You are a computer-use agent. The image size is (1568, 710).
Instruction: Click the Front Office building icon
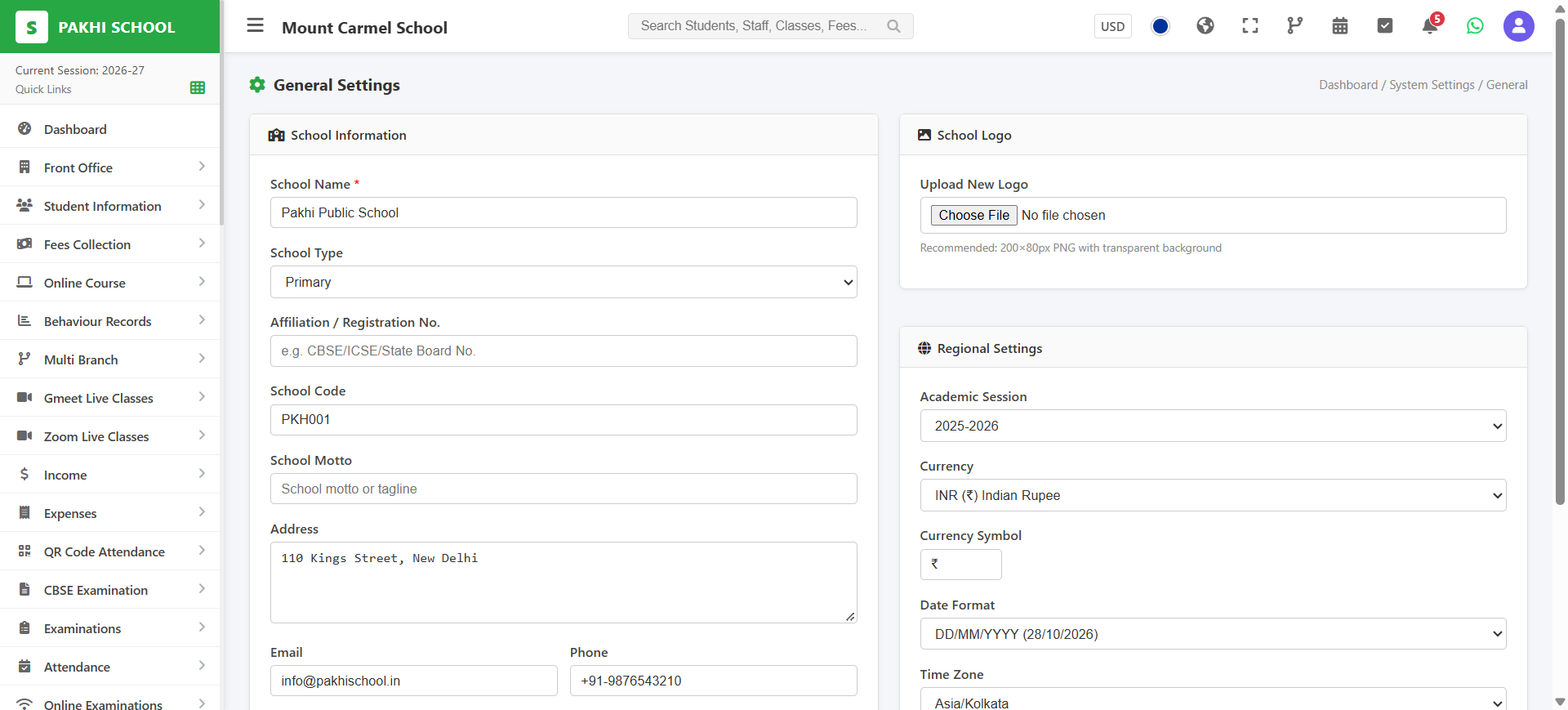coord(24,167)
